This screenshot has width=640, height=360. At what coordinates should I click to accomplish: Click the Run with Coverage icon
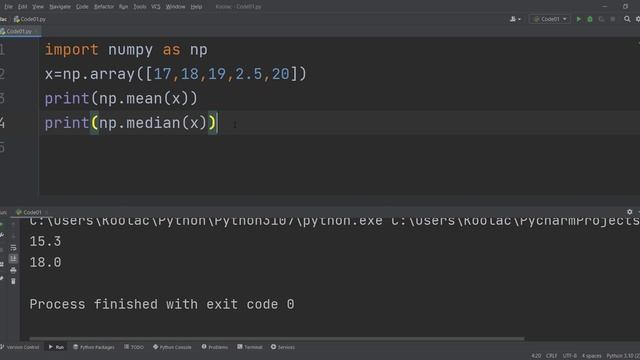(601, 19)
